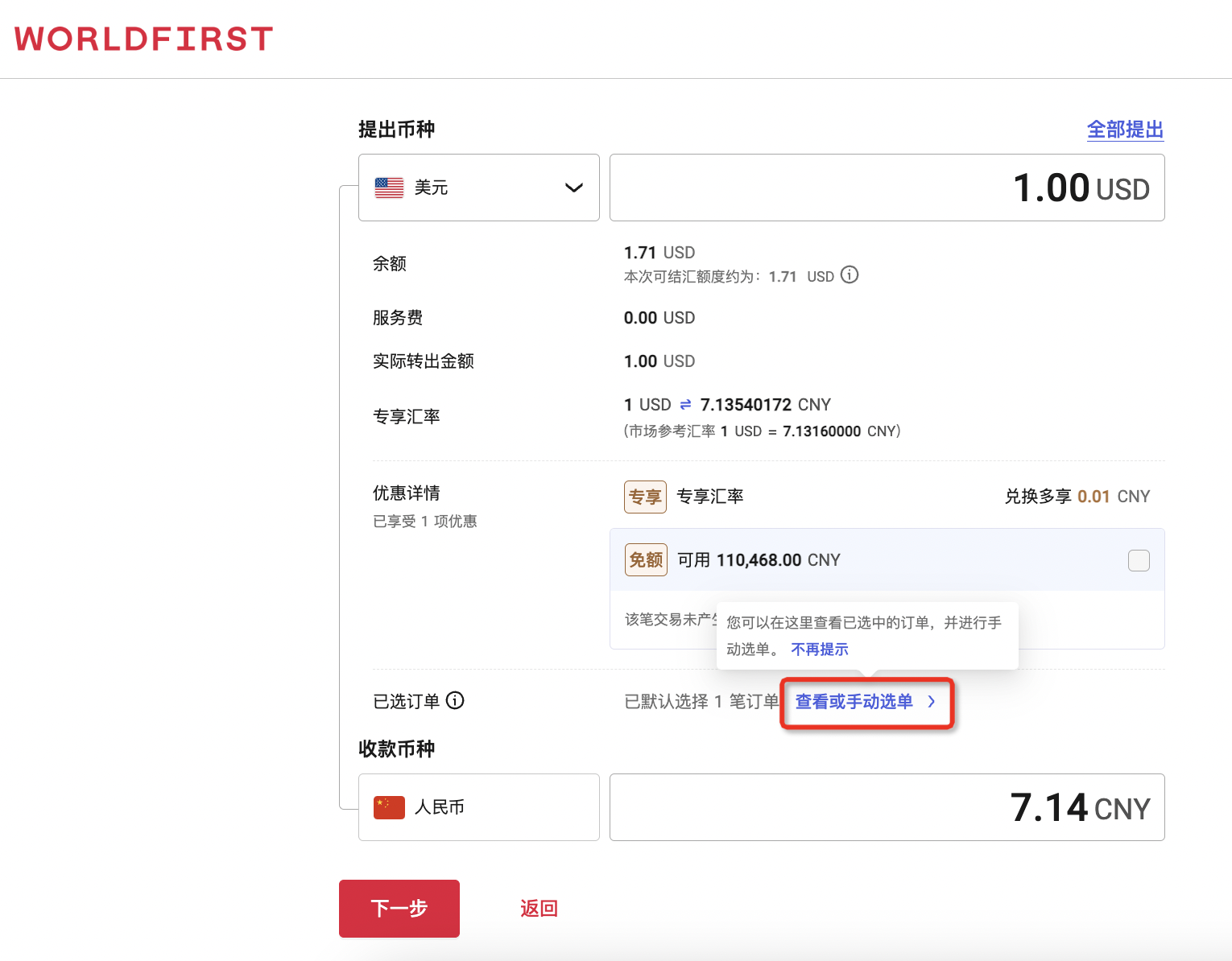
Task: Click the 下一步 button
Action: [x=399, y=908]
